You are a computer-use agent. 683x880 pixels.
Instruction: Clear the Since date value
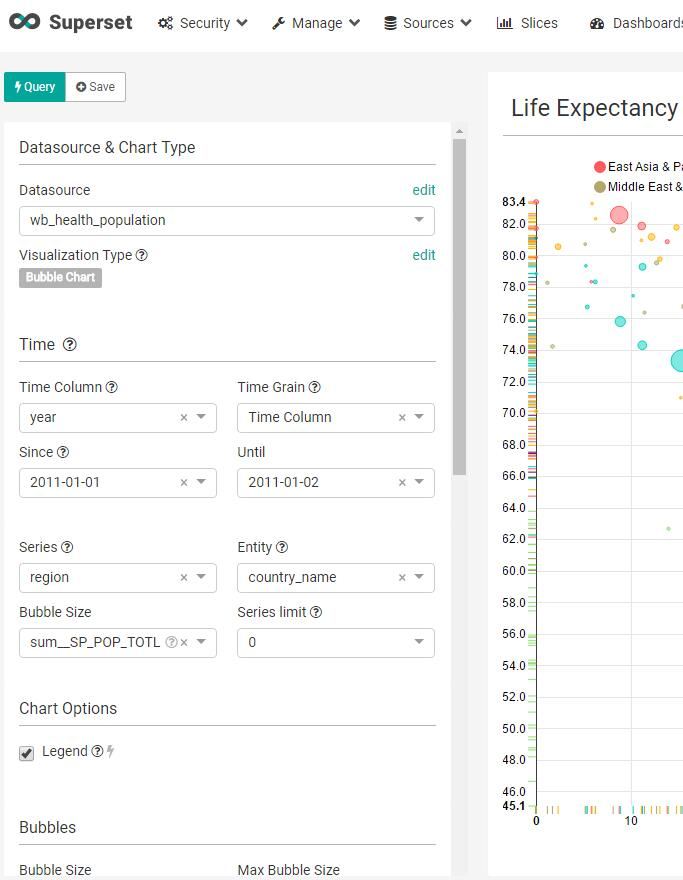tap(184, 482)
